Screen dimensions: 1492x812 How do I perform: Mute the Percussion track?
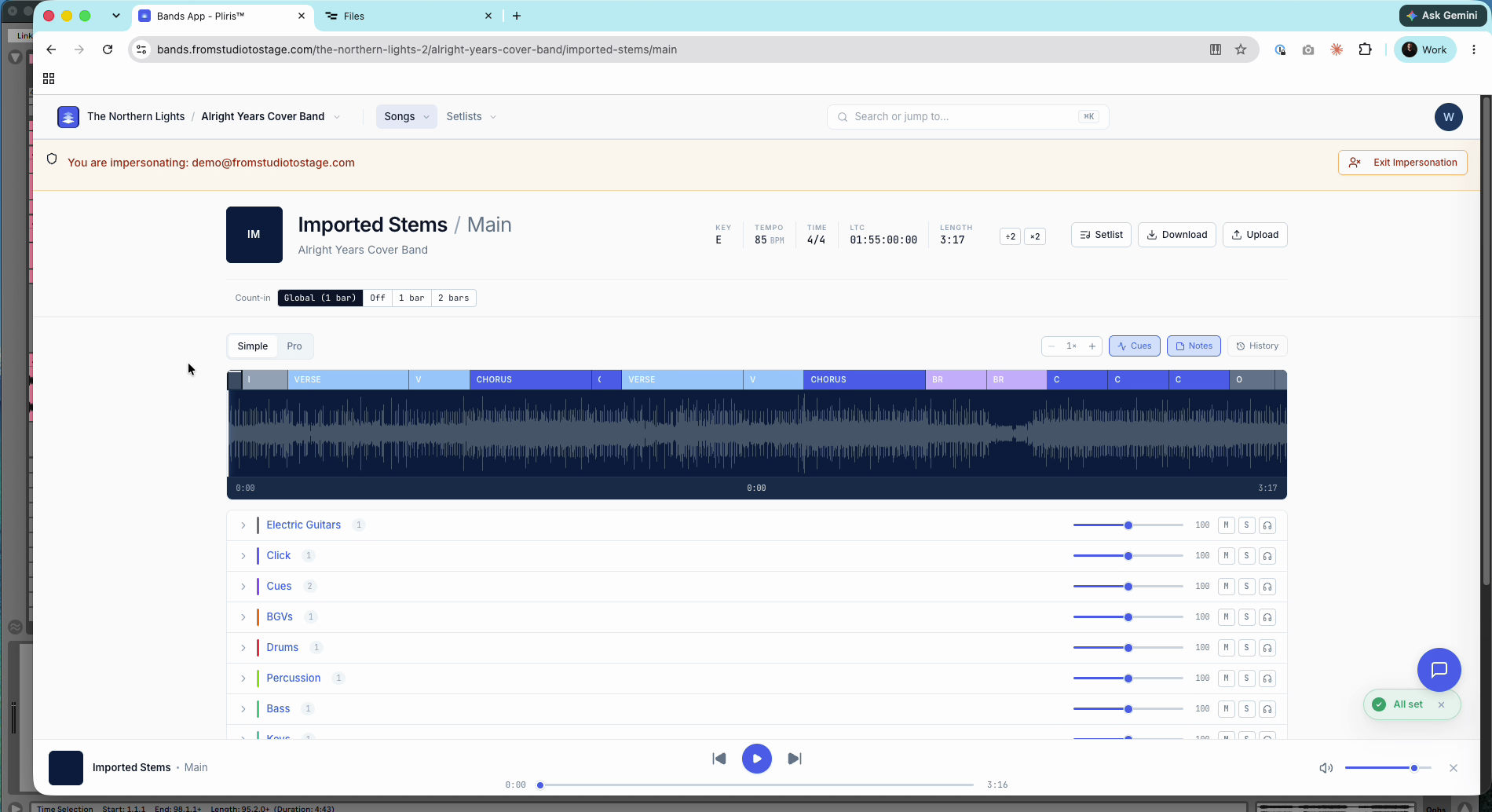[x=1226, y=678]
